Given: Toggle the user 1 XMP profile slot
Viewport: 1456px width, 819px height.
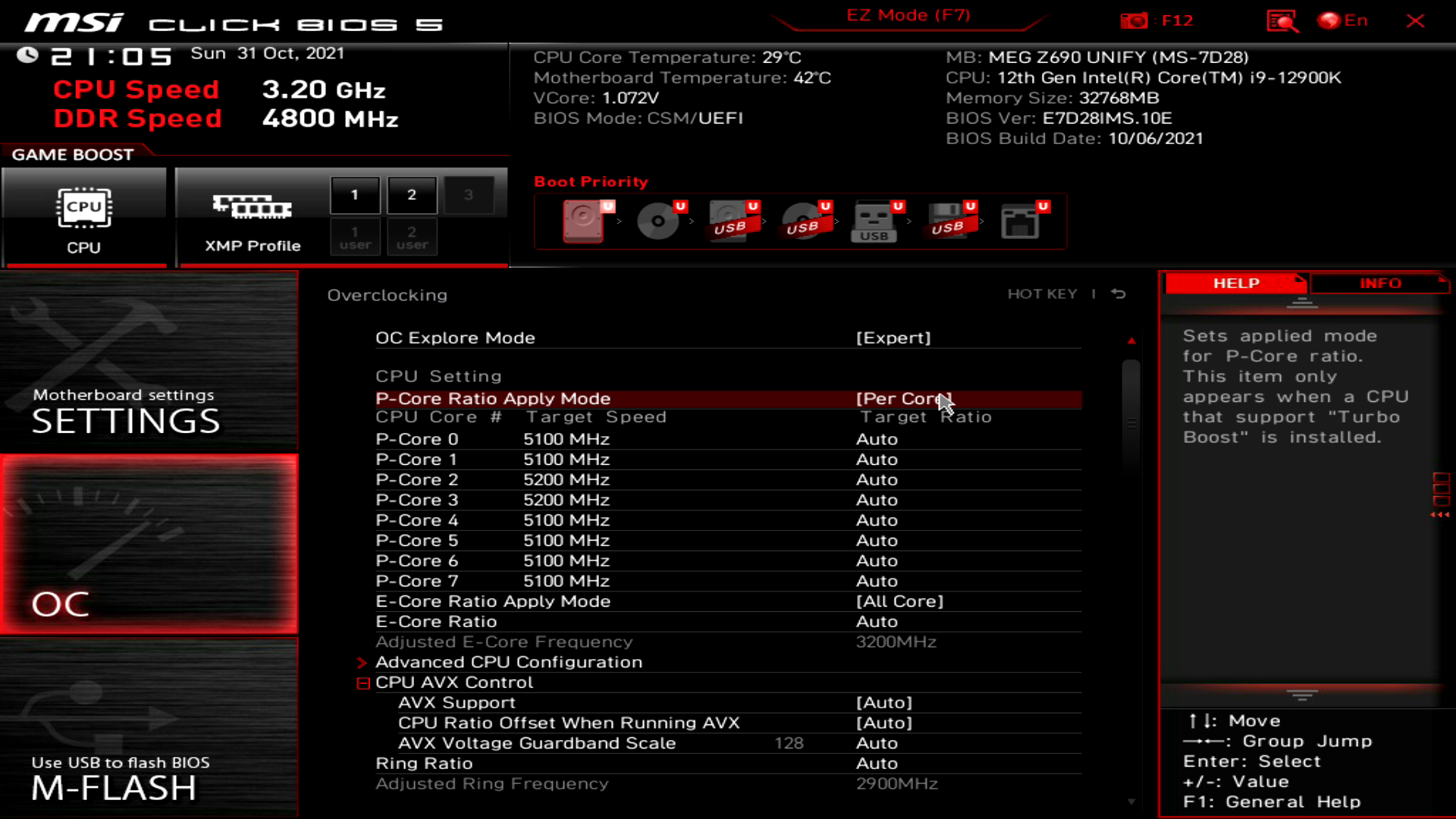Looking at the screenshot, I should point(355,237).
